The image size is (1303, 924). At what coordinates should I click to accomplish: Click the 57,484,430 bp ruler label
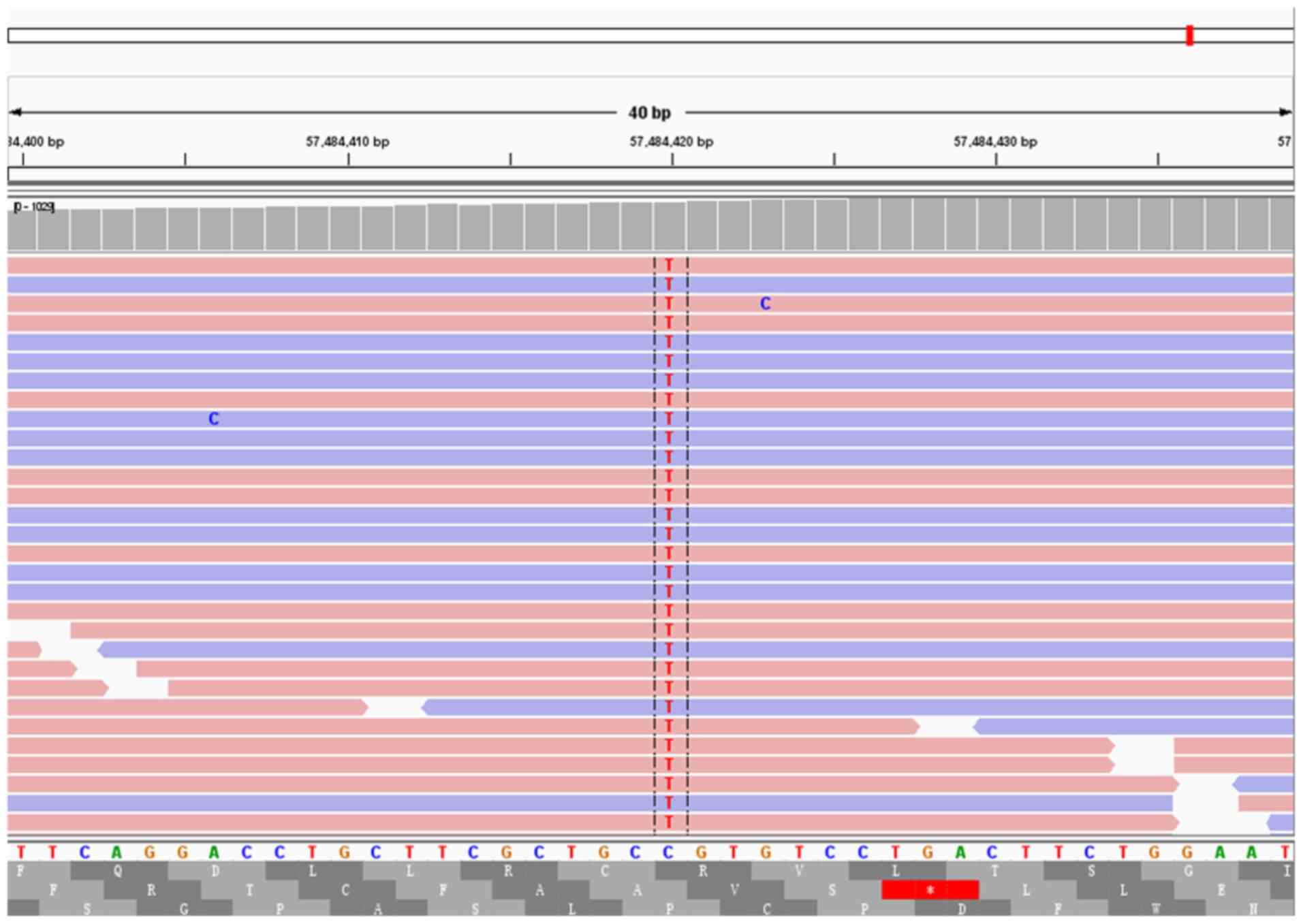pyautogui.click(x=995, y=142)
